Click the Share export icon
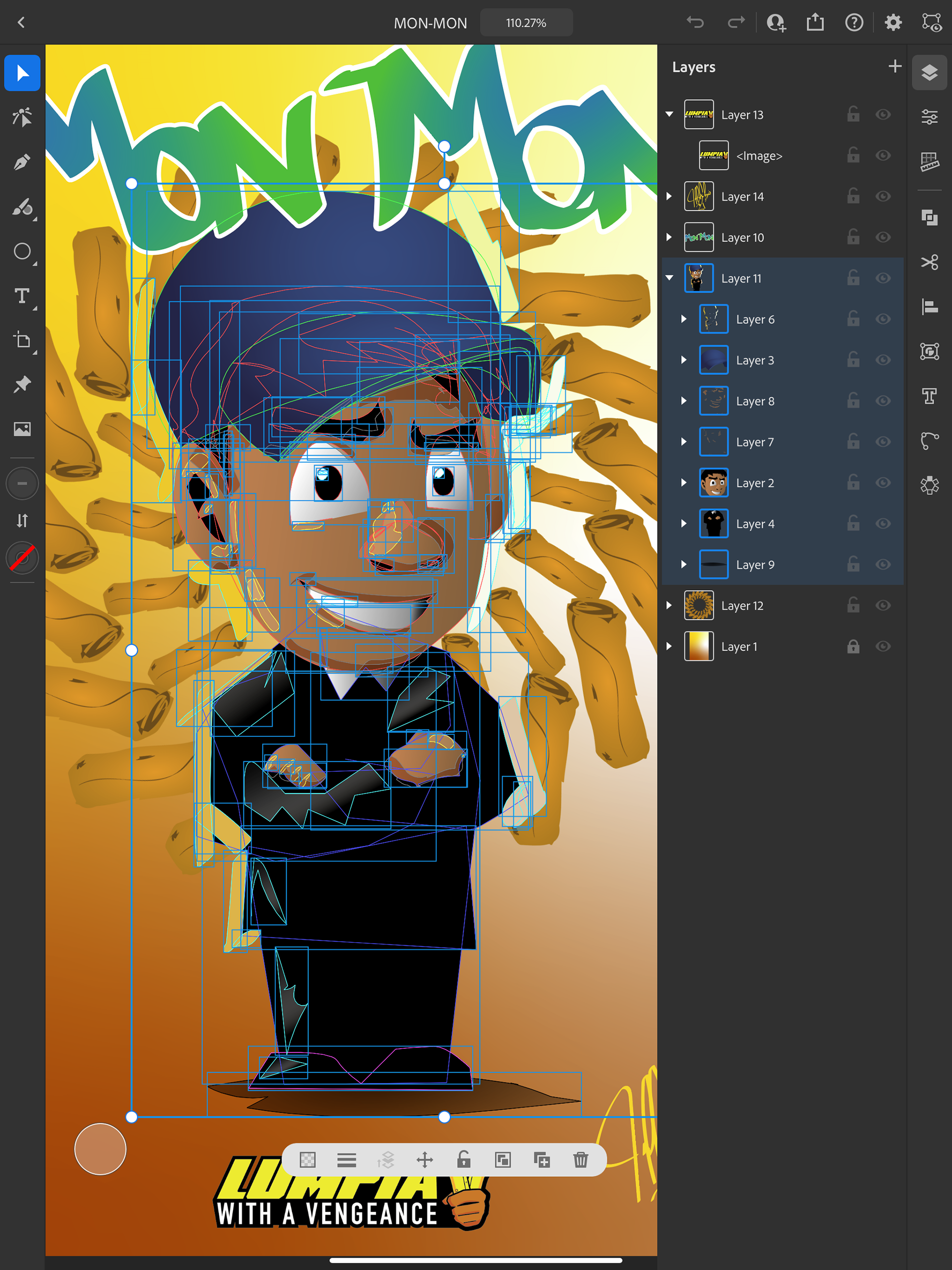 coord(815,23)
